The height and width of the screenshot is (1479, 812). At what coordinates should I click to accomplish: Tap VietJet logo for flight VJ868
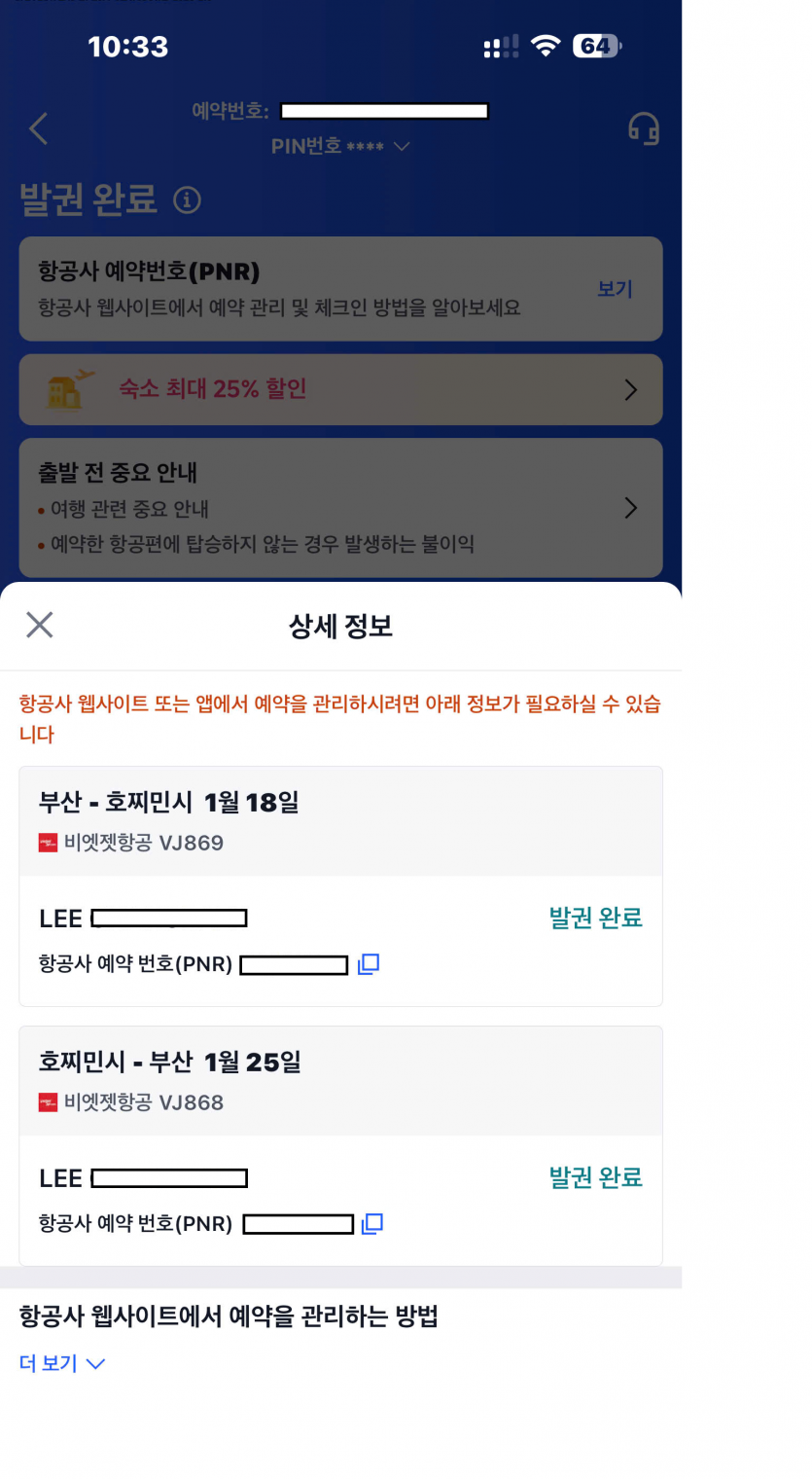(49, 1102)
